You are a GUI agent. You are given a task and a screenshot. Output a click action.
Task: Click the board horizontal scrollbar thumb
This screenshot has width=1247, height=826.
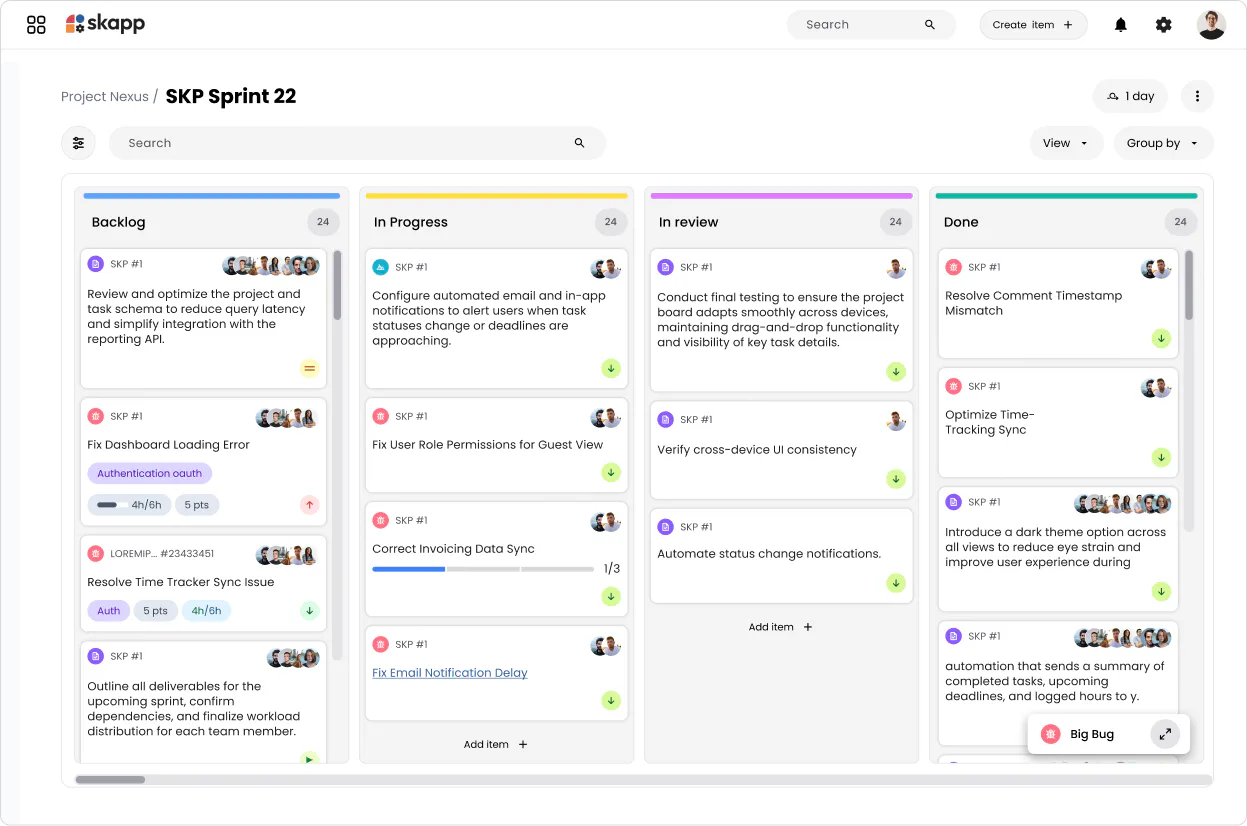[110, 779]
